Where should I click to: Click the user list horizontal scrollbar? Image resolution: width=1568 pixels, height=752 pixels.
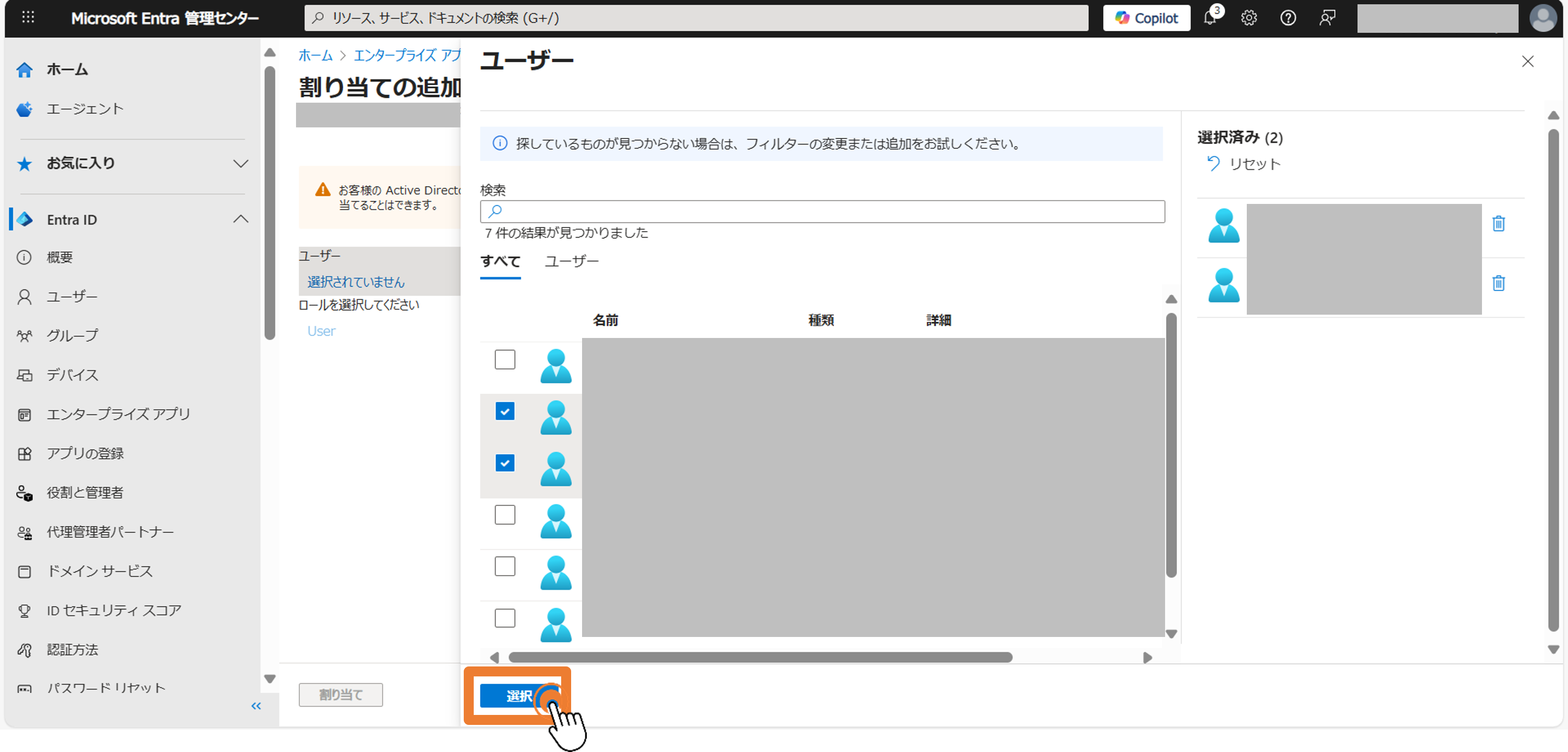[760, 657]
